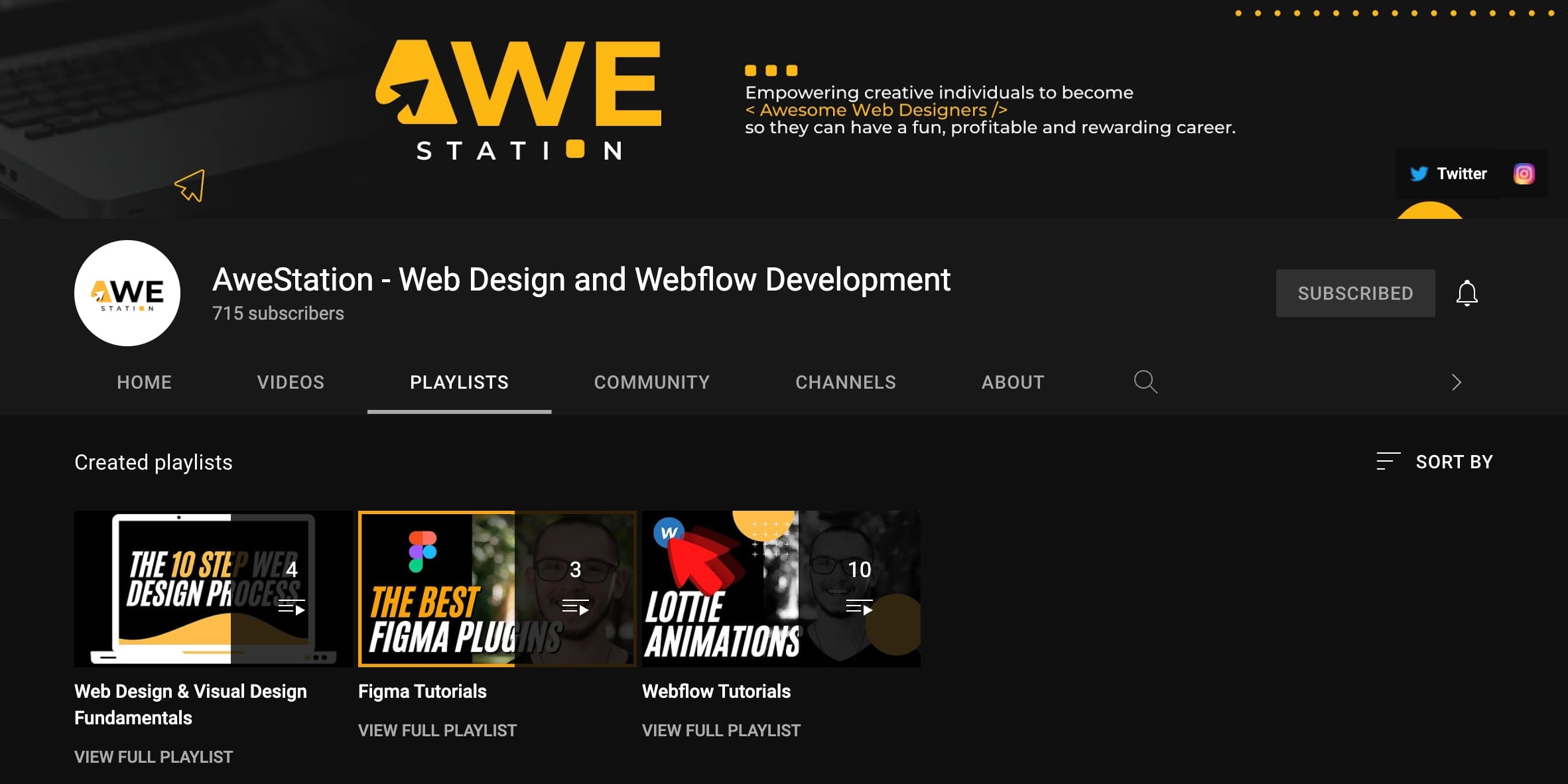Open the COMMUNITY tab
This screenshot has height=784, width=1568.
pos(651,382)
